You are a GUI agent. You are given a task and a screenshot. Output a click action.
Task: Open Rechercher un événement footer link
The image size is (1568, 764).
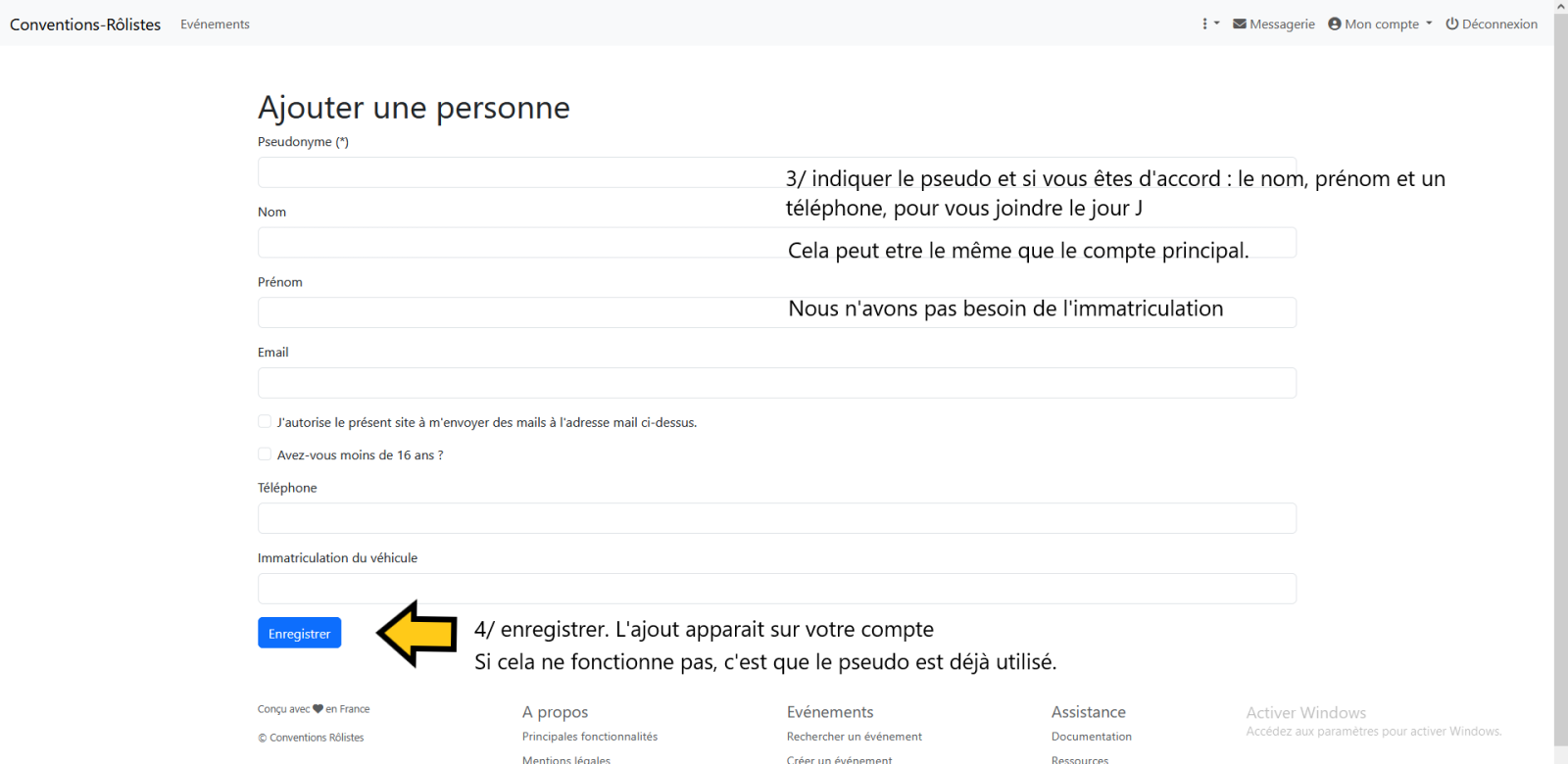click(x=854, y=737)
